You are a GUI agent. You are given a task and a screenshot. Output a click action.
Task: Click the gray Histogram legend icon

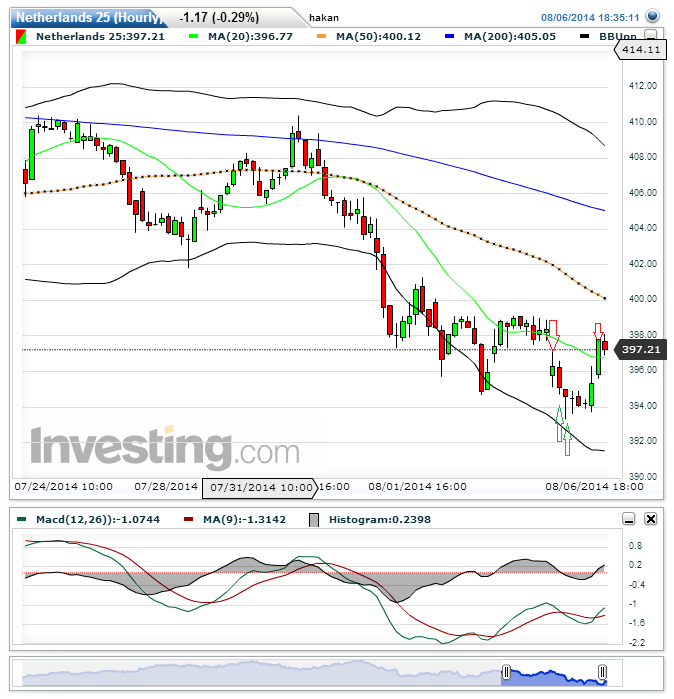(314, 520)
